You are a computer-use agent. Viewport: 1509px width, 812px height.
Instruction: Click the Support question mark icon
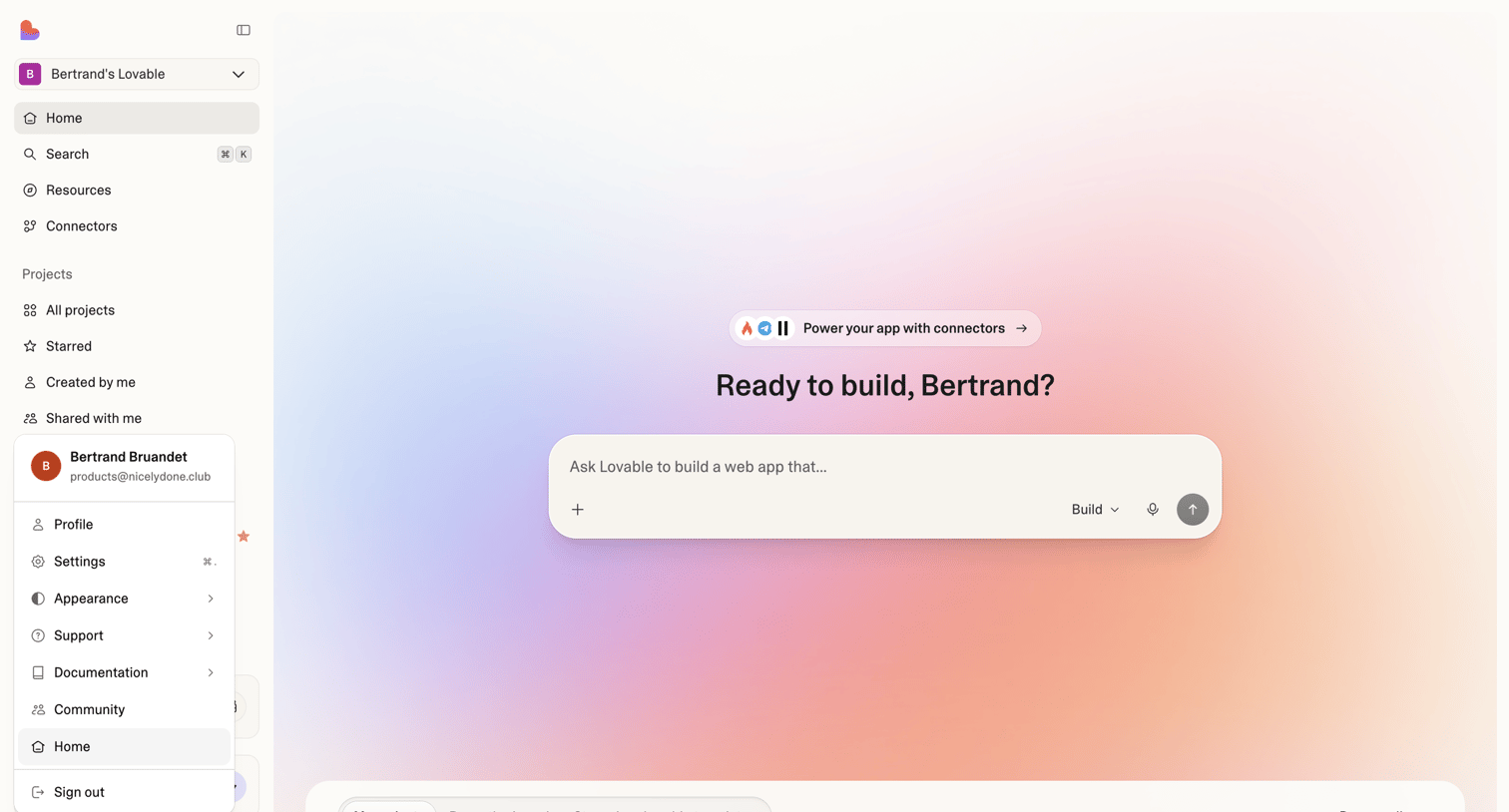38,635
